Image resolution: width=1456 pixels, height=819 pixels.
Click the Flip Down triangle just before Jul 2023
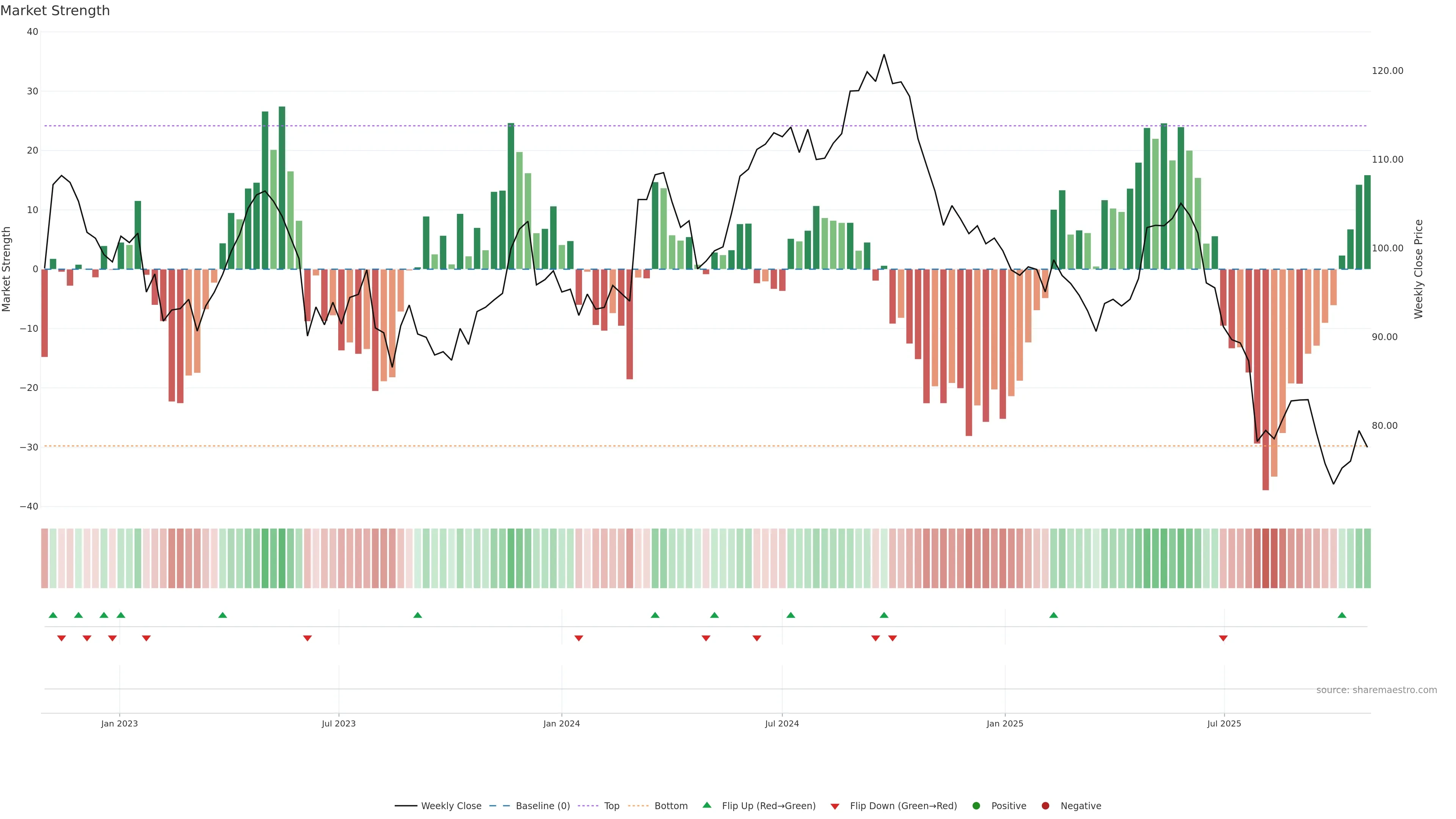point(308,638)
